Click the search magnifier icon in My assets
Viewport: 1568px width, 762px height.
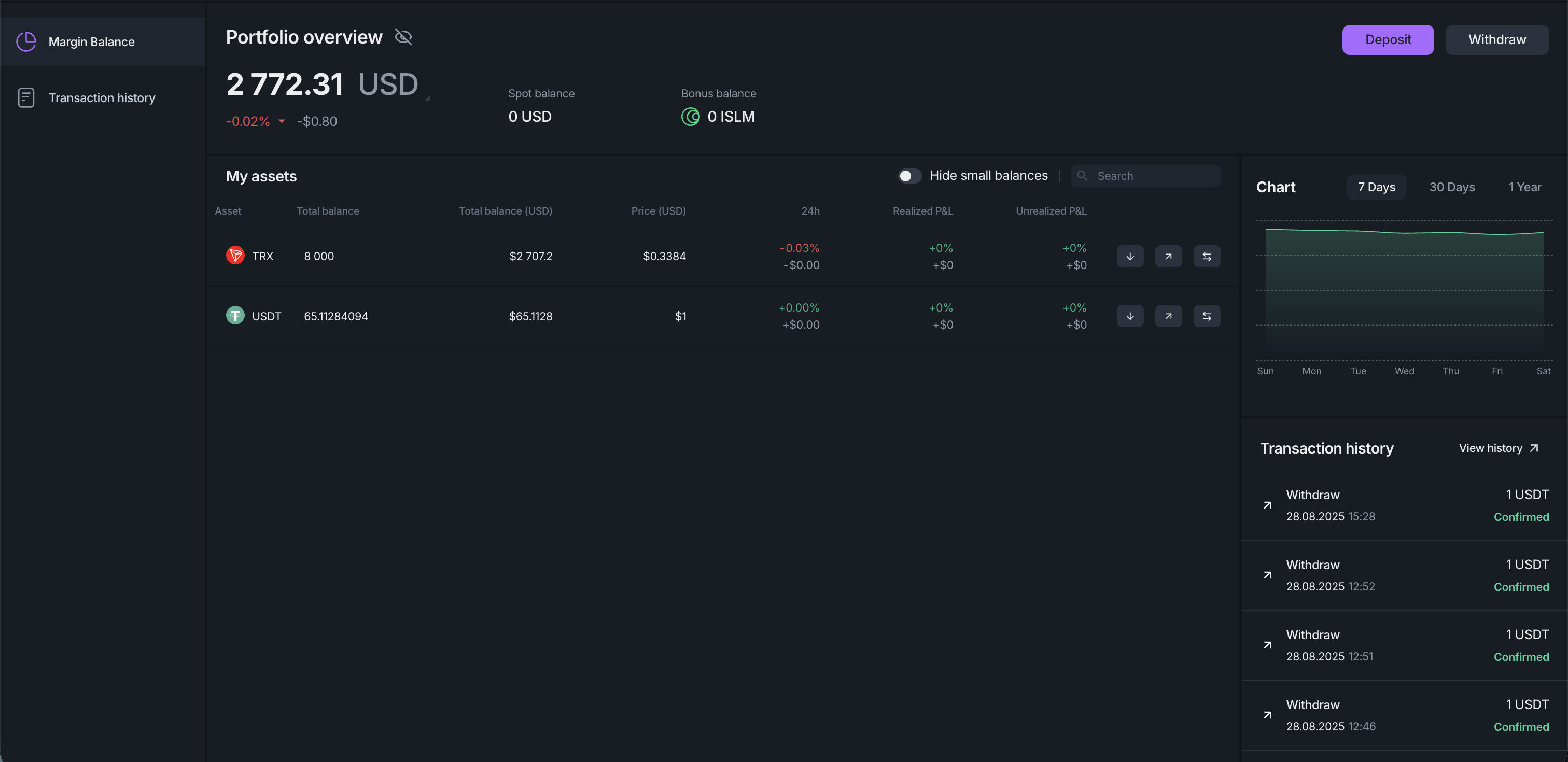coord(1082,175)
